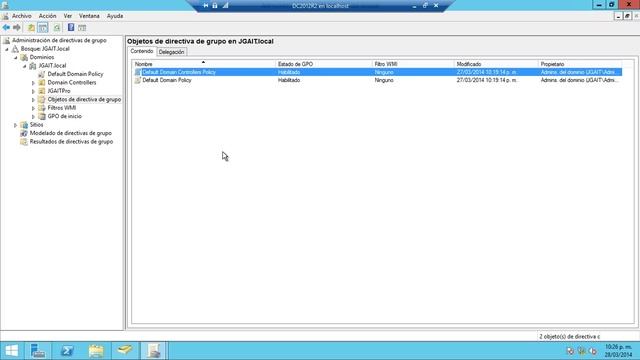The width and height of the screenshot is (640, 360).
Task: Click the Group Policy Management taskbar icon
Action: (x=154, y=351)
